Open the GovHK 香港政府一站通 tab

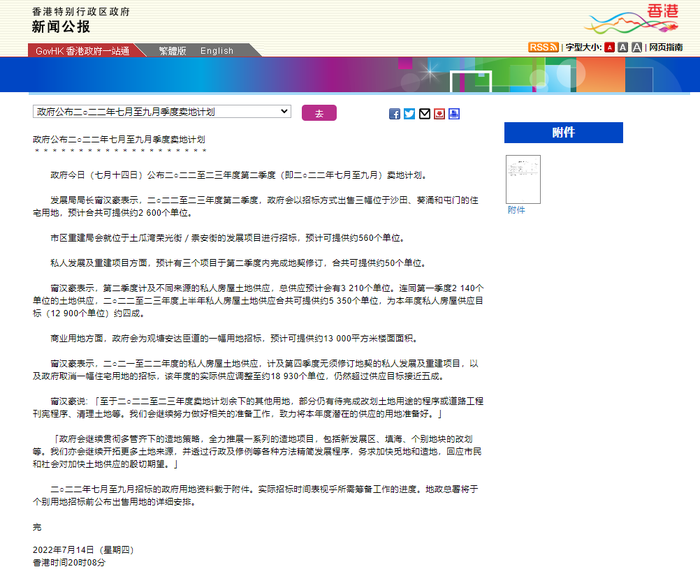(x=83, y=51)
